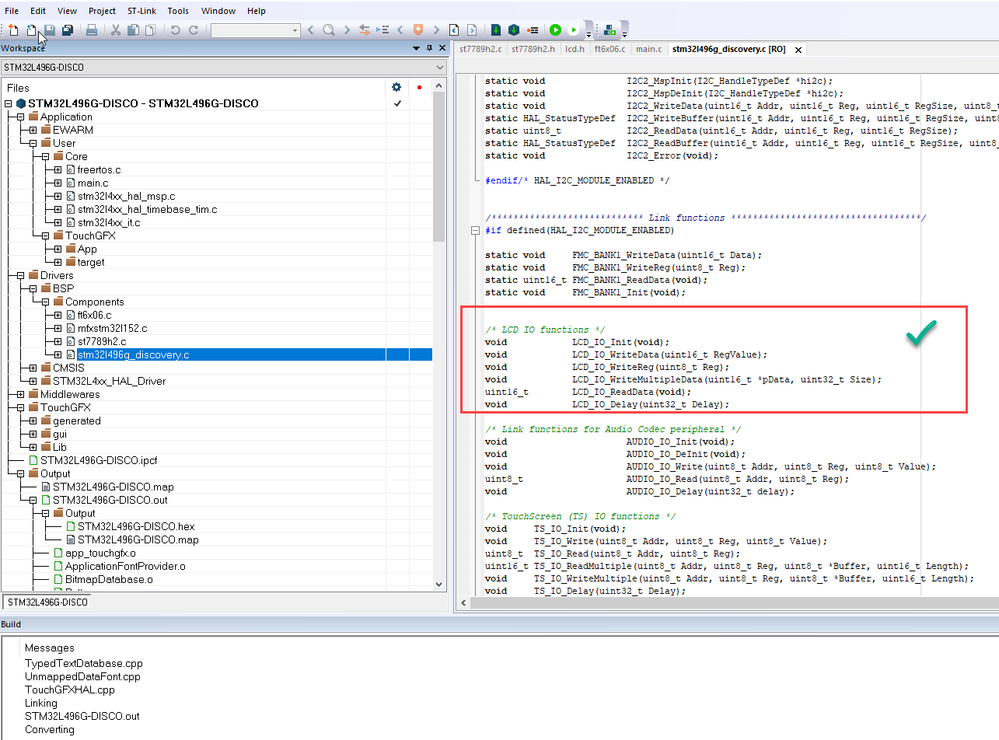Toggle bookmark icon in toolbar
999x740 pixels.
[x=418, y=30]
